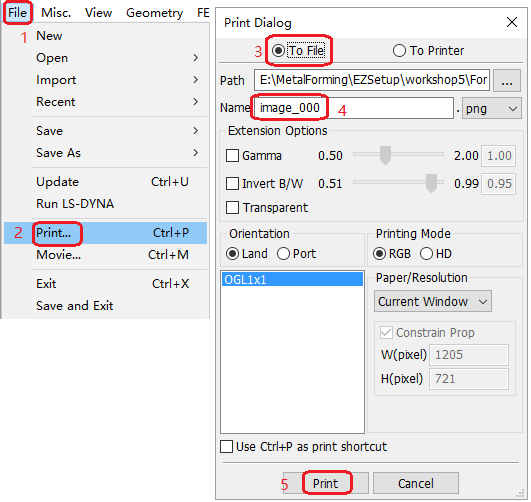Viewport: 531px width, 502px height.
Task: Select RGB printing mode
Action: [379, 254]
